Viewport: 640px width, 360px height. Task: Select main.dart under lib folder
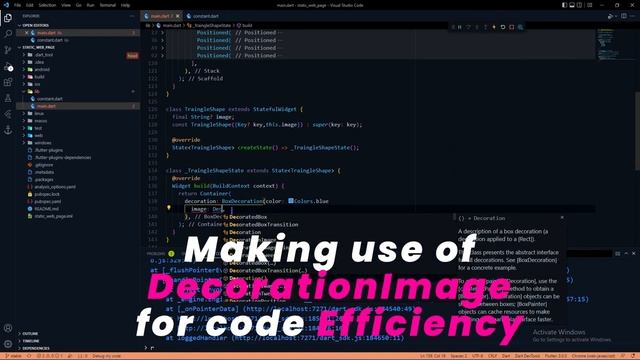(x=78, y=106)
